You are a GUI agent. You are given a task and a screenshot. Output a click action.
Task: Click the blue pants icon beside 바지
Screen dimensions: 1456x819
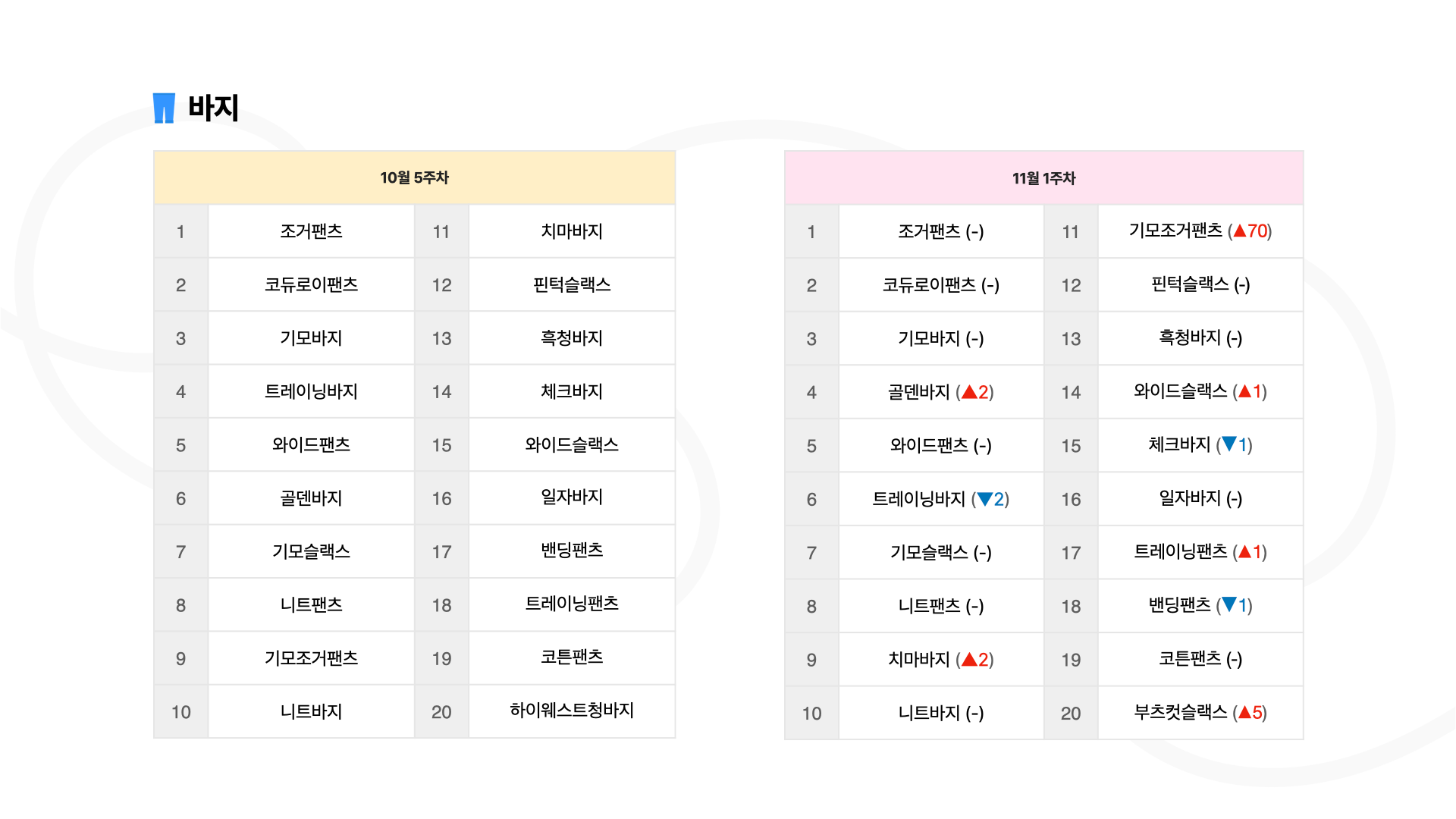164,108
